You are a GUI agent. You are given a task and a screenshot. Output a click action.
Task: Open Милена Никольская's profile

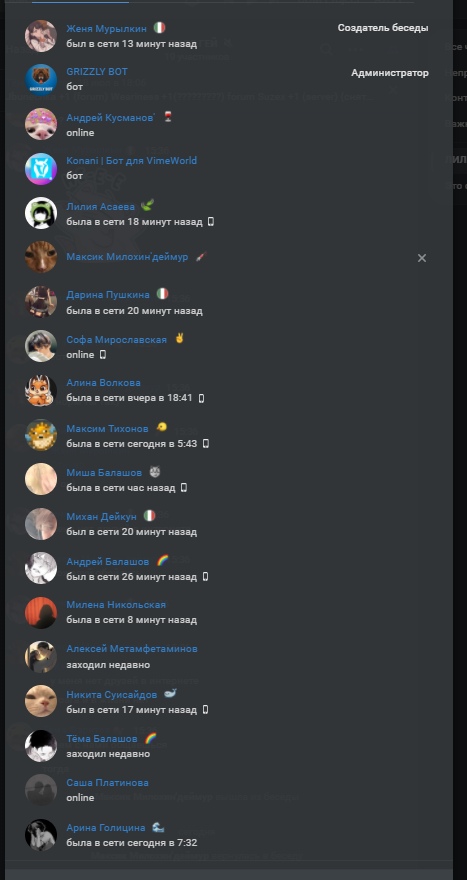coord(116,605)
